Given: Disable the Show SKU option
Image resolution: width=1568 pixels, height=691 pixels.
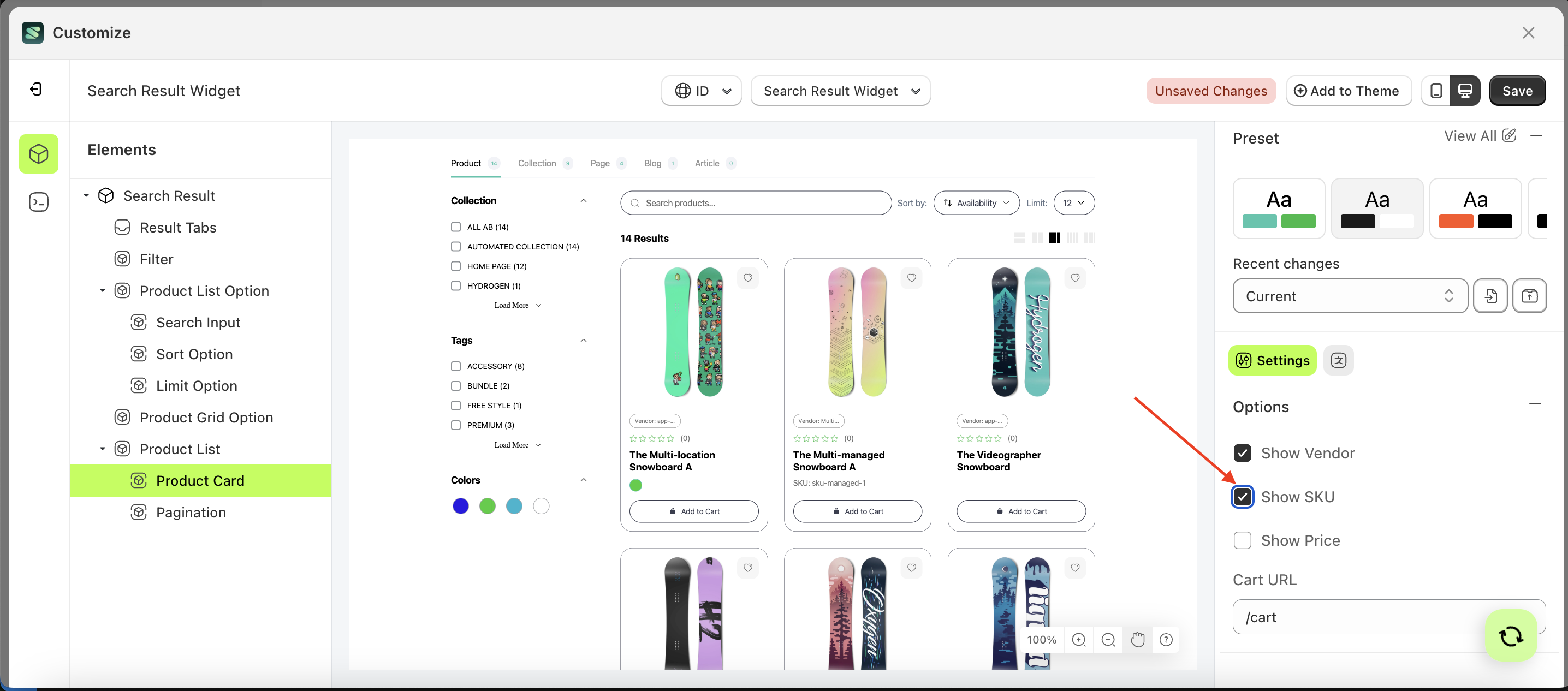Looking at the screenshot, I should pyautogui.click(x=1243, y=496).
